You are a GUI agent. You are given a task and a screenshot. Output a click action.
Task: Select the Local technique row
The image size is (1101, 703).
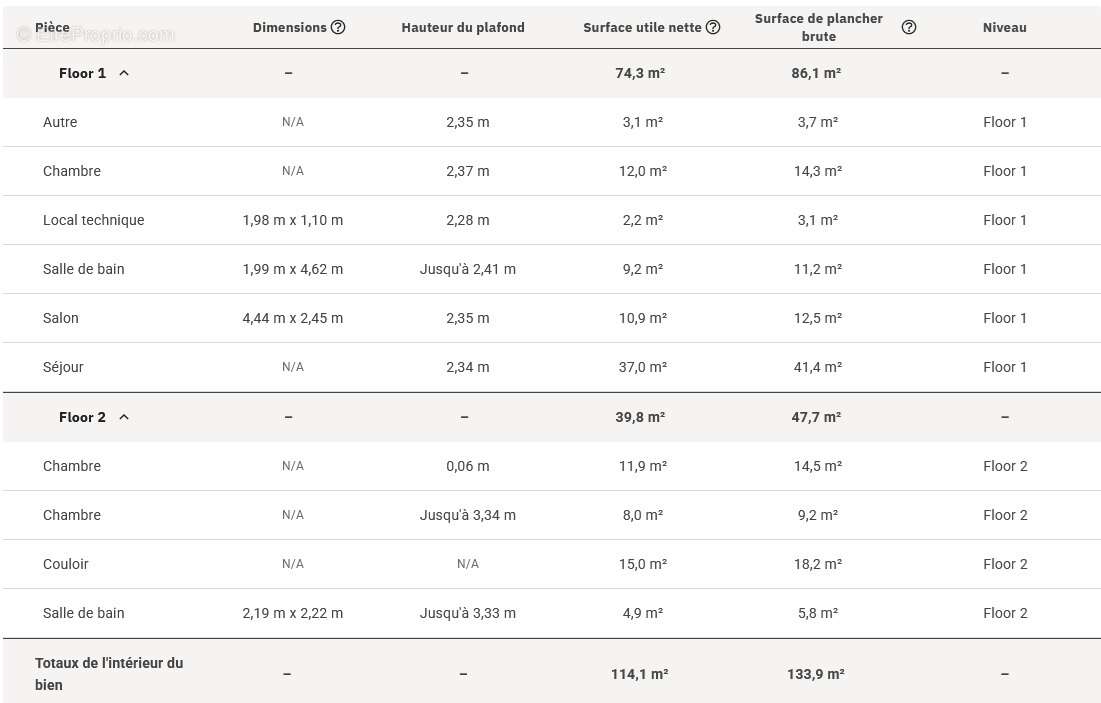pyautogui.click(x=552, y=221)
